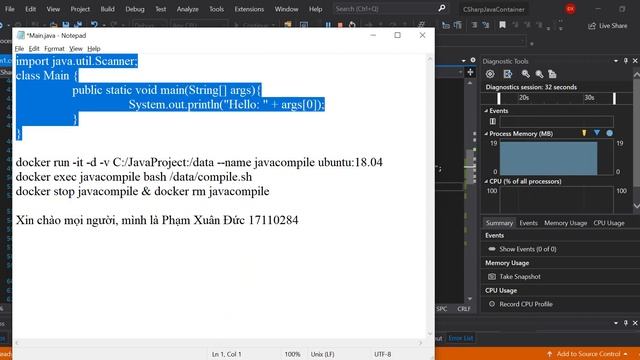This screenshot has height=360, width=640.
Task: Click the Diagnostic Tools vertical scrollbar down arrow
Action: [x=636, y=206]
